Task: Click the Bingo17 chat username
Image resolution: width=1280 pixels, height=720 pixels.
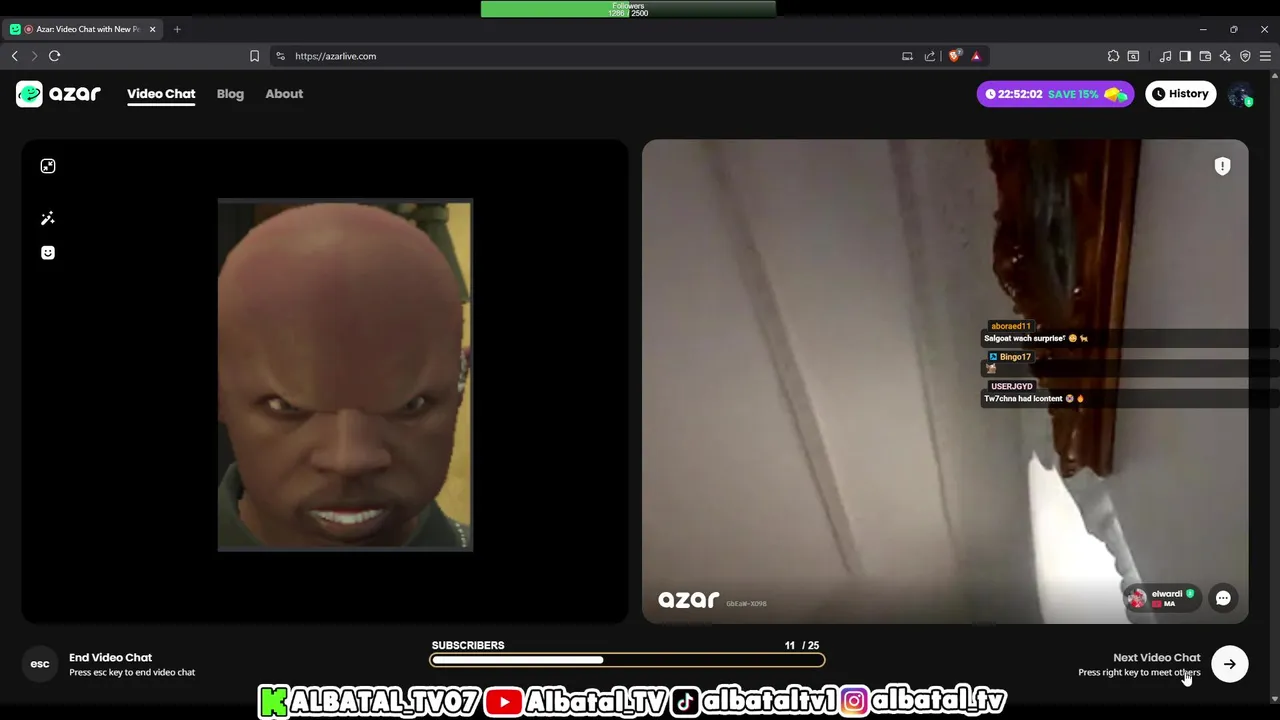Action: pos(1015,357)
